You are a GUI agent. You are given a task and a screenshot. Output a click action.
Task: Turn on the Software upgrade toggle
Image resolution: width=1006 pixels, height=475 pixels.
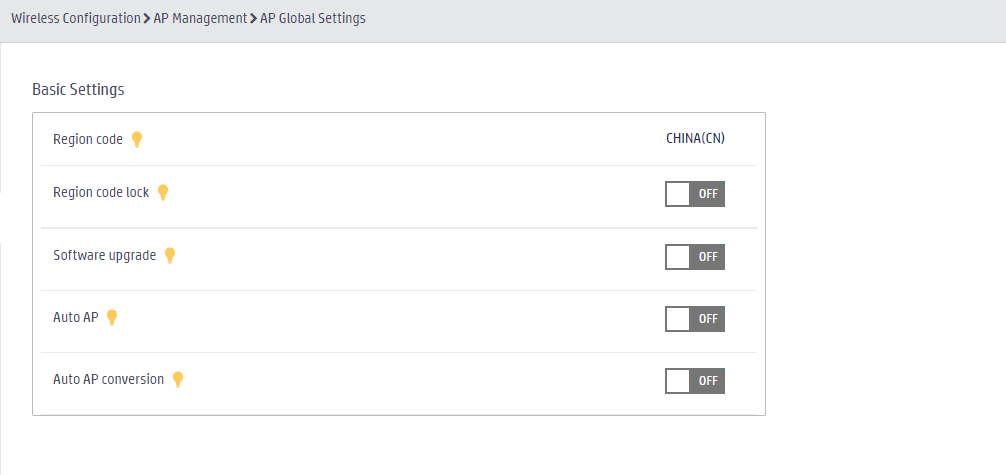[695, 257]
